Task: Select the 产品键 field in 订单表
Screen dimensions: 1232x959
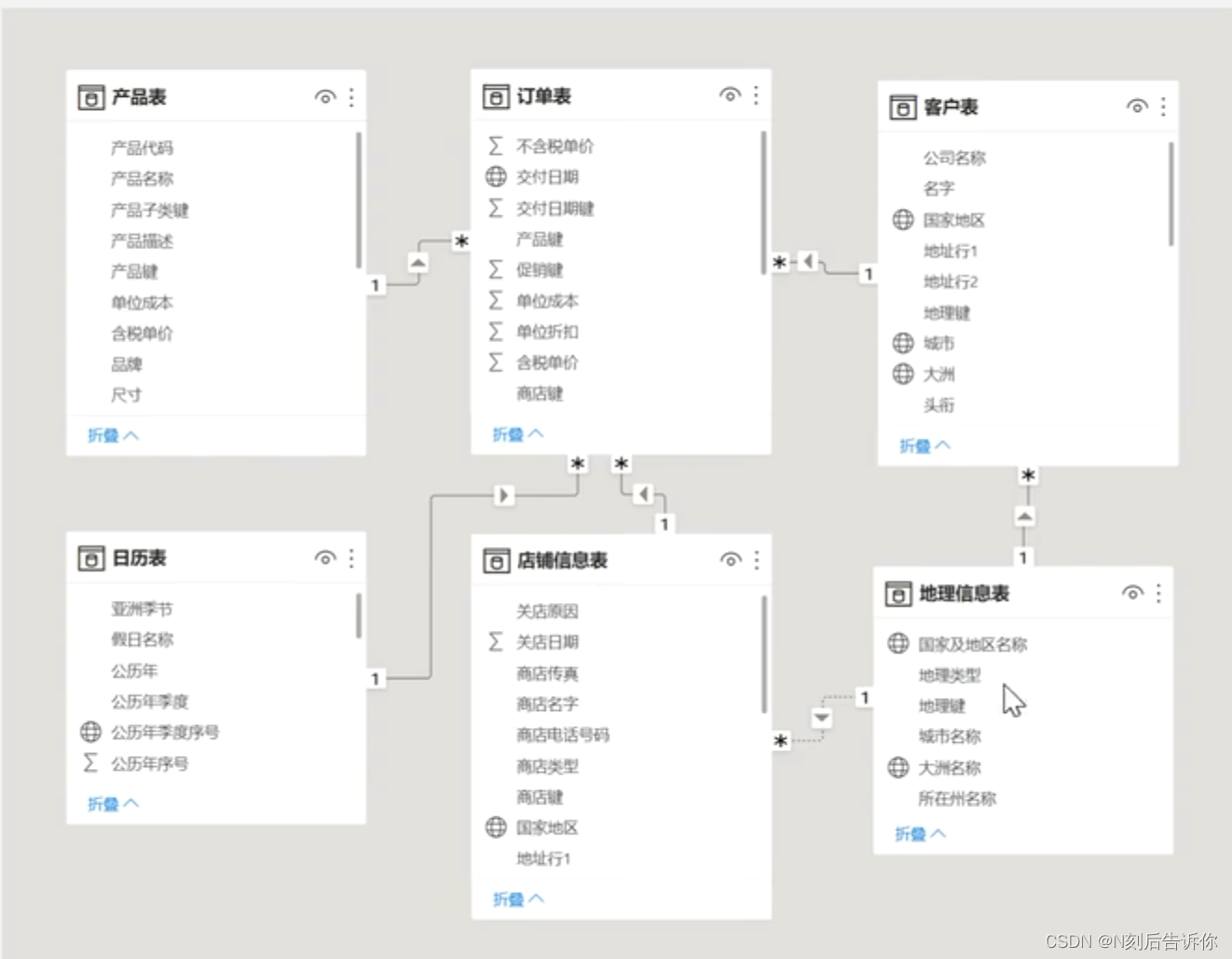Action: (540, 240)
